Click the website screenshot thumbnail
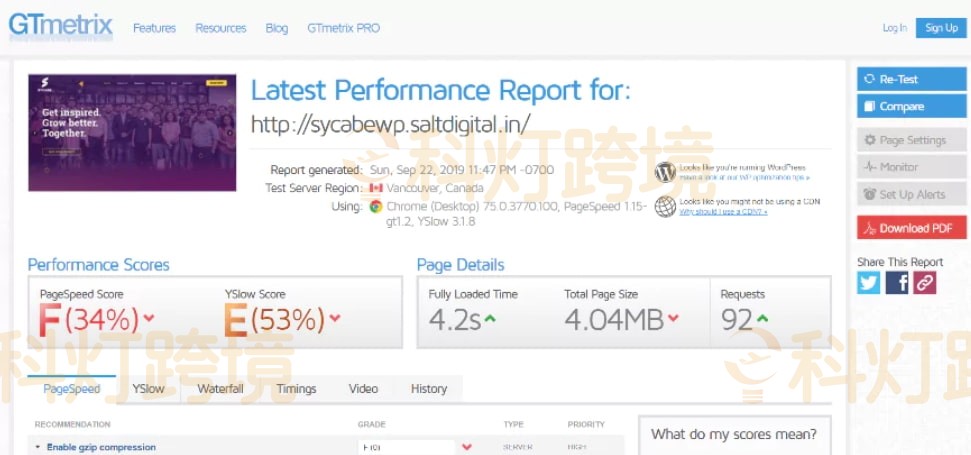Image resolution: width=971 pixels, height=455 pixels. tap(132, 132)
